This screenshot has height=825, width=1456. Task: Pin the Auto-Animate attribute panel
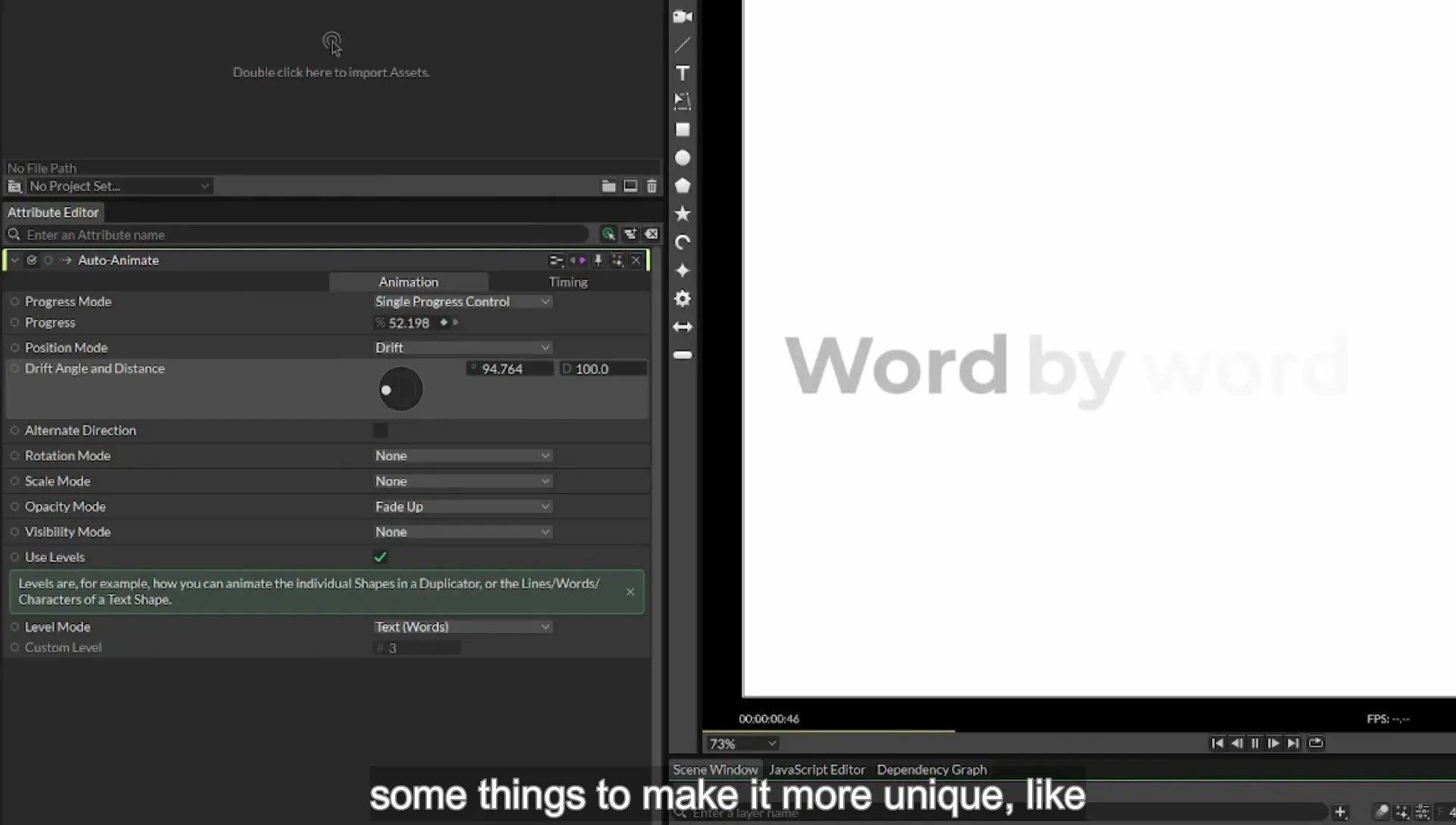click(x=598, y=260)
